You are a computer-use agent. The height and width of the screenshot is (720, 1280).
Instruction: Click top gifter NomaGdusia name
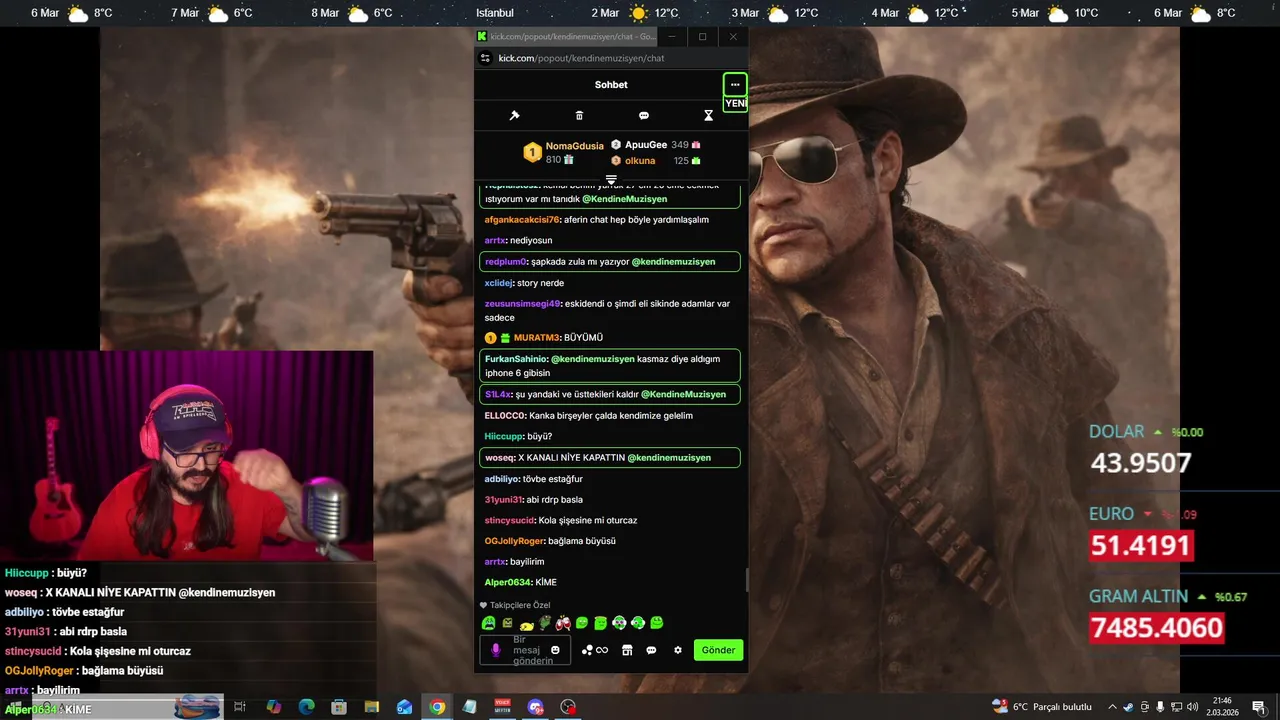[x=575, y=146]
